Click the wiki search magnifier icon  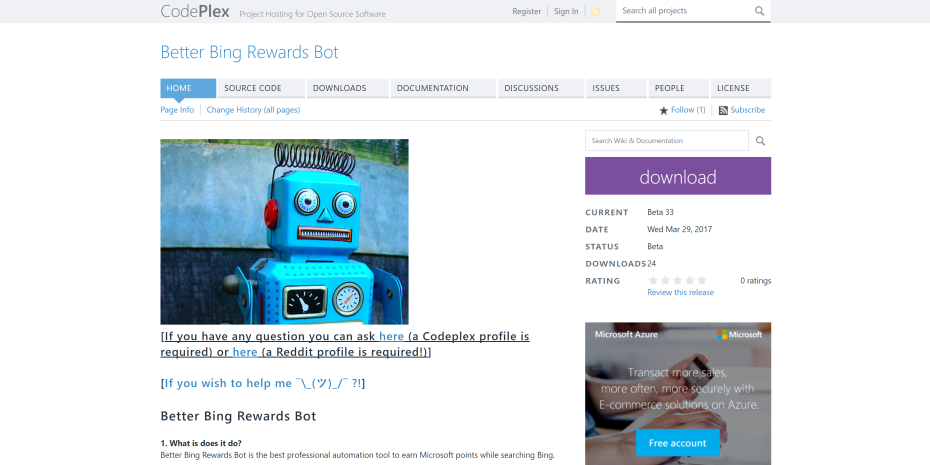coord(760,141)
